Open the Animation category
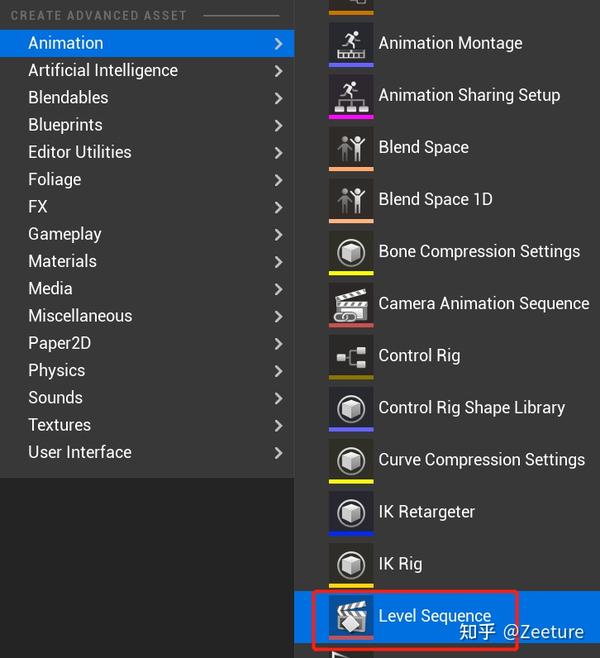The image size is (600, 658). coord(66,43)
